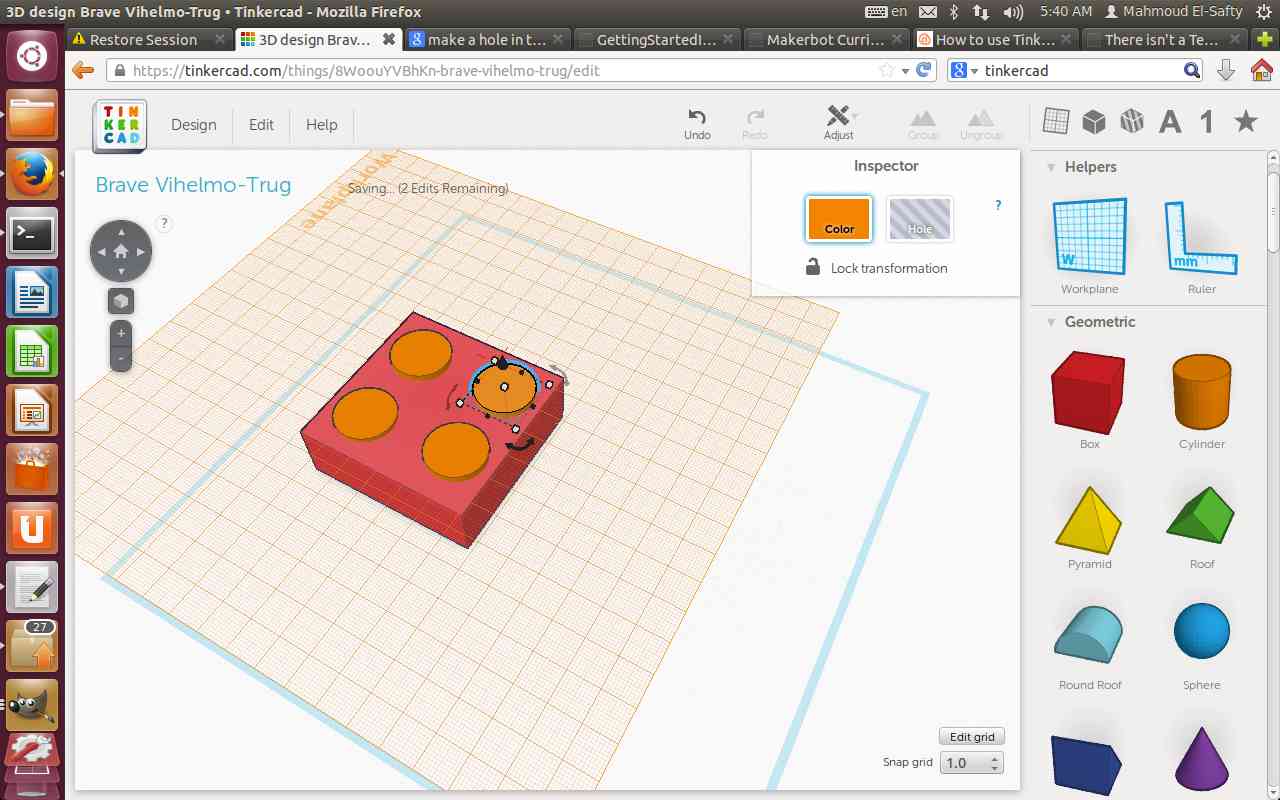Viewport: 1280px width, 800px height.
Task: Open the Design menu
Action: (193, 125)
